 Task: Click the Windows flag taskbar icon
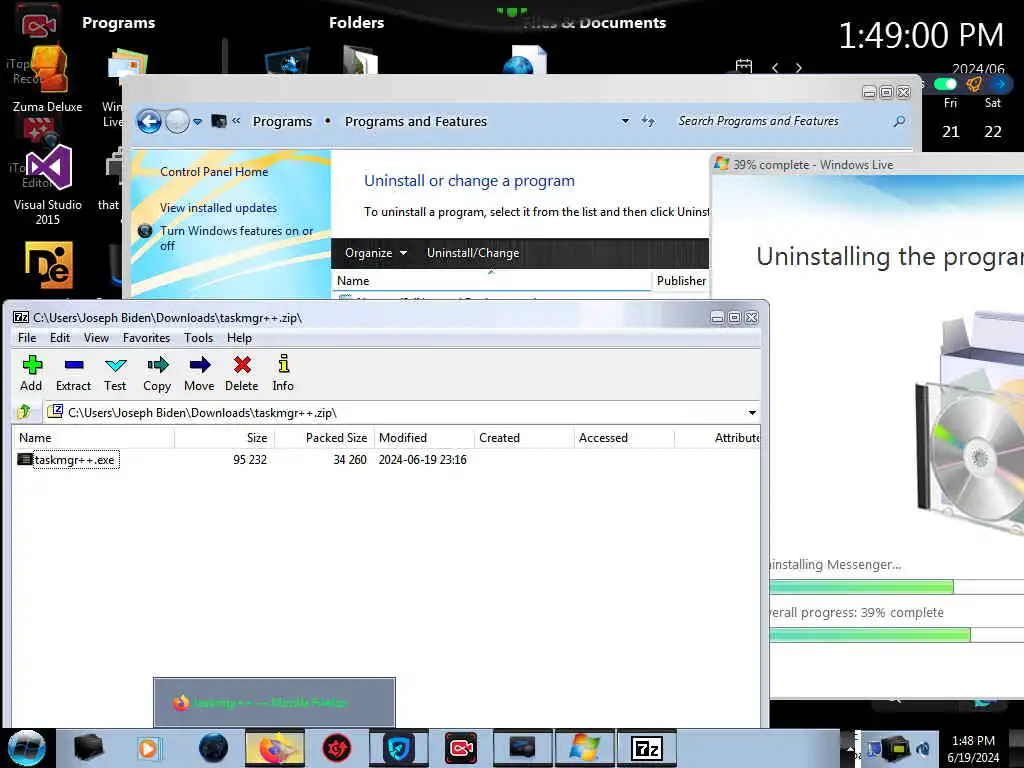click(x=584, y=748)
